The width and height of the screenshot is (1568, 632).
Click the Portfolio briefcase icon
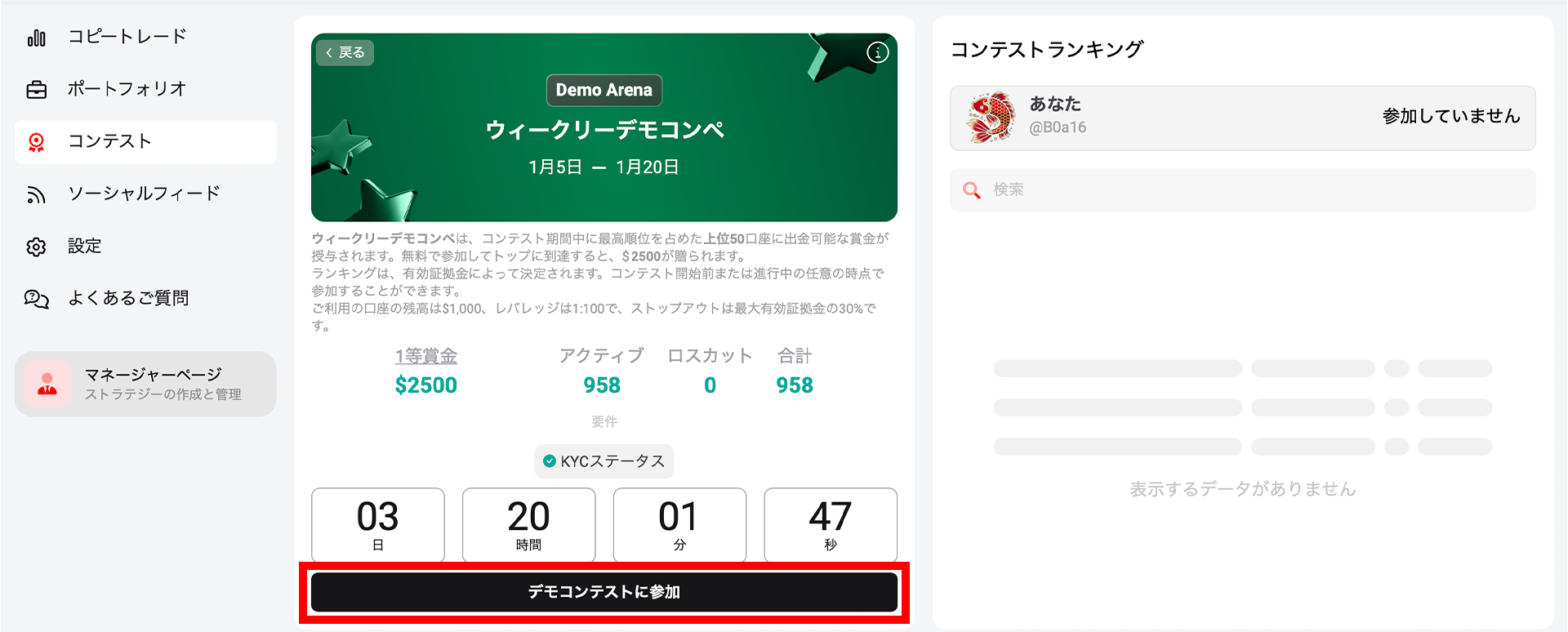tap(37, 90)
